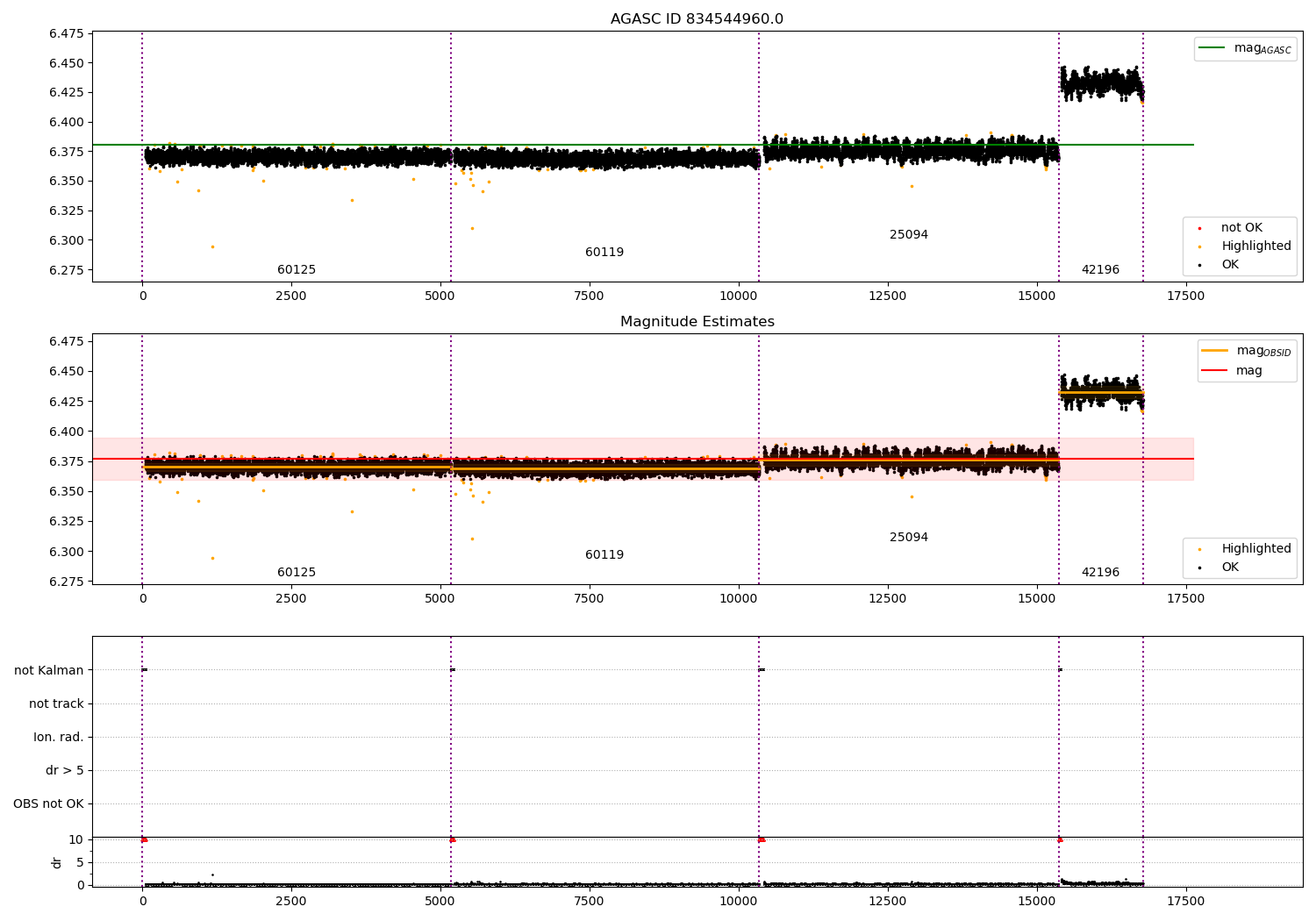The image size is (1316, 921).
Task: Click the 17500 x-tick under top plot
Action: 1186,296
